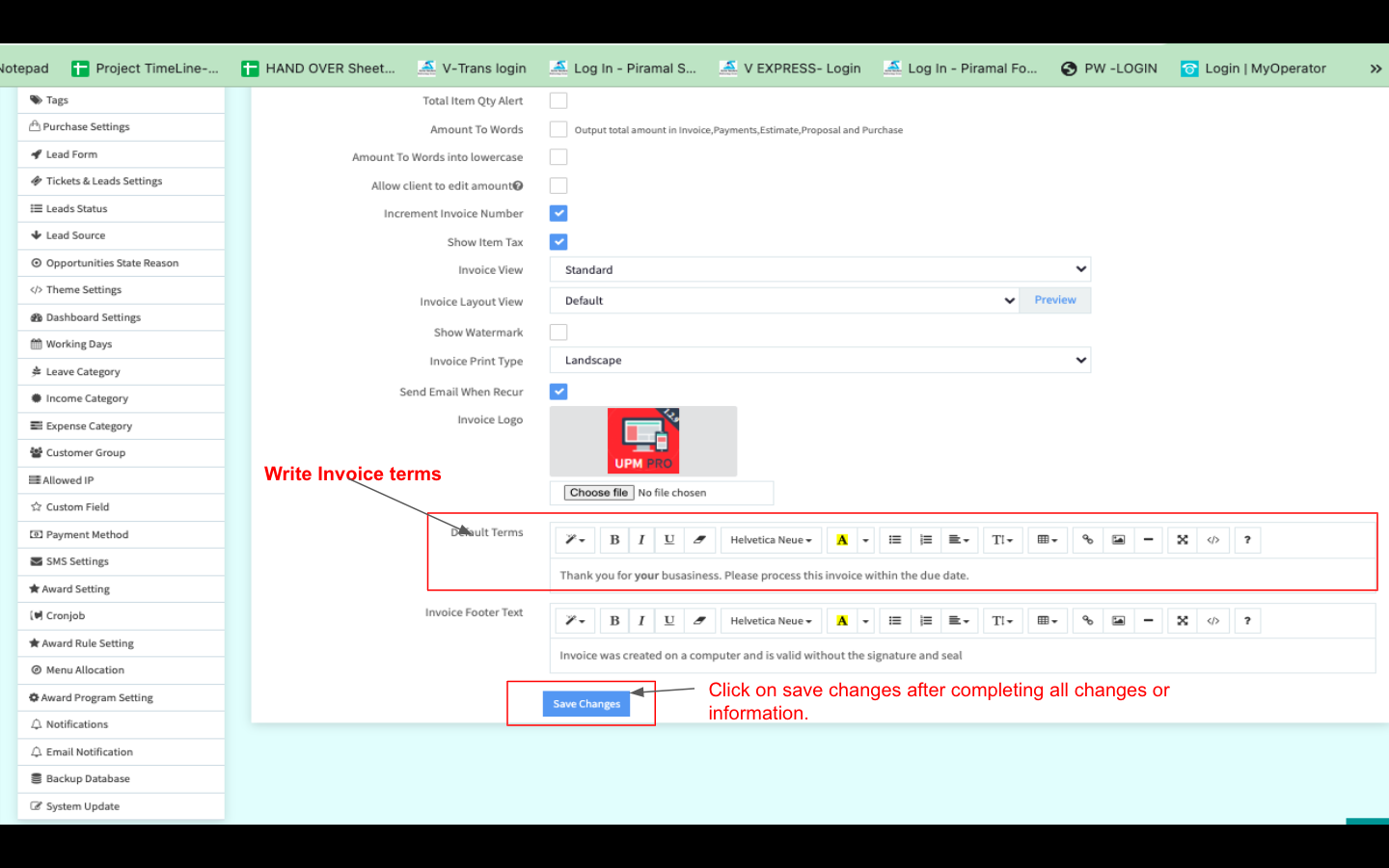Screen dimensions: 1389x868
Task: Click yellow highlight color button in Default Terms
Action: click(x=842, y=540)
